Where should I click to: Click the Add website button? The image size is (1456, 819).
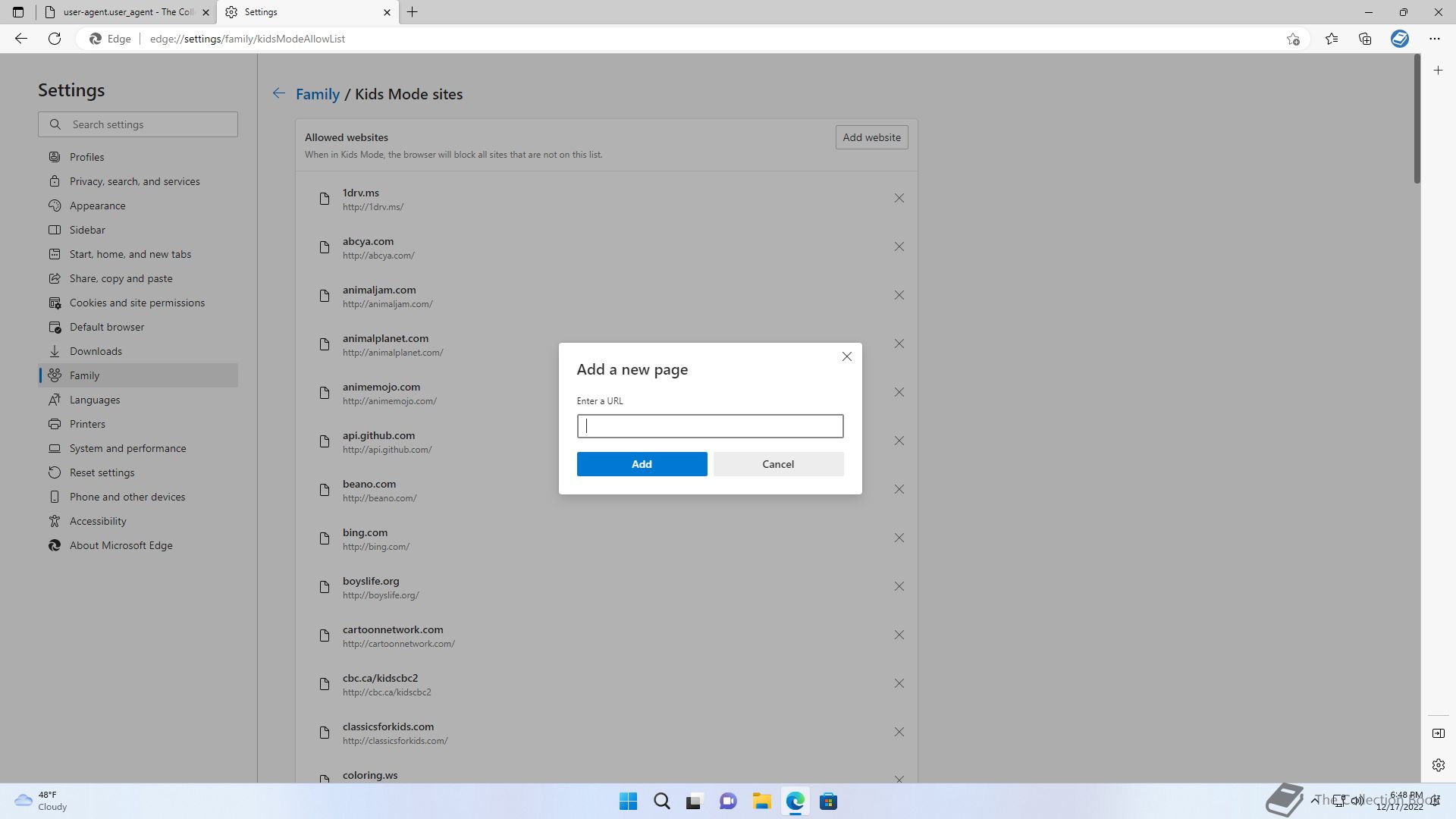pyautogui.click(x=871, y=137)
